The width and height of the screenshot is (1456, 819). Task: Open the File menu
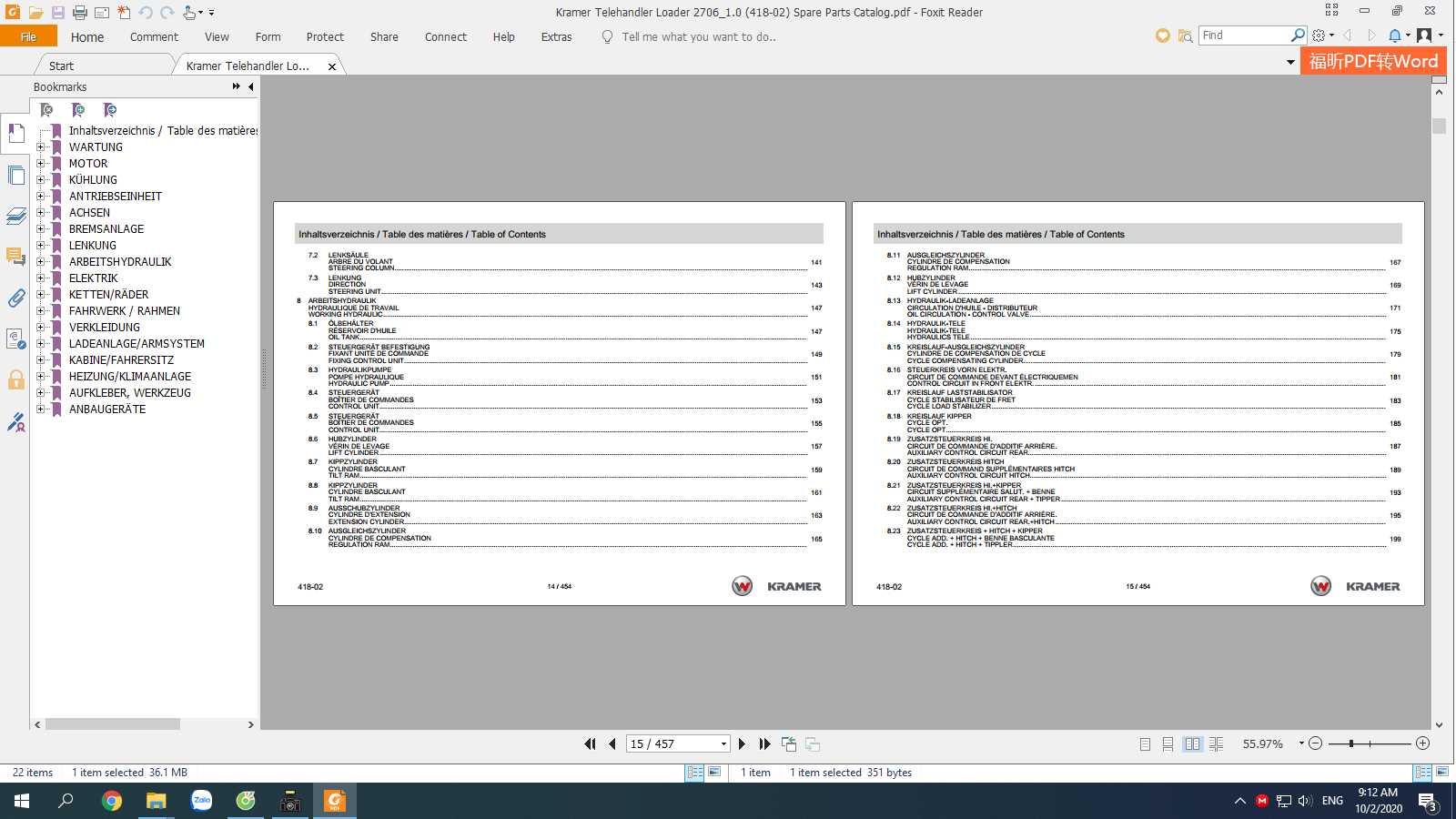point(28,36)
